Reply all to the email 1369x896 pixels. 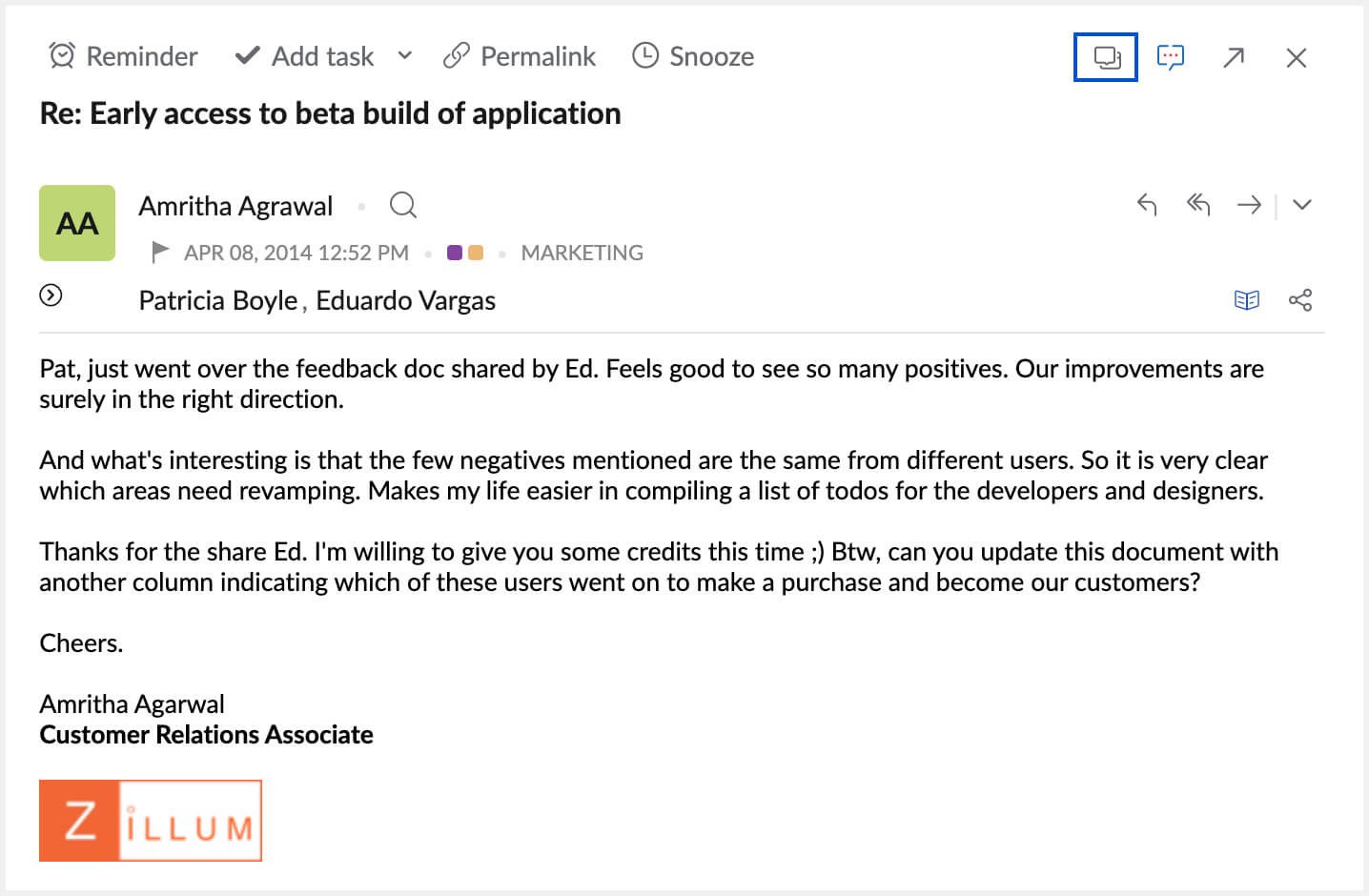[x=1198, y=205]
